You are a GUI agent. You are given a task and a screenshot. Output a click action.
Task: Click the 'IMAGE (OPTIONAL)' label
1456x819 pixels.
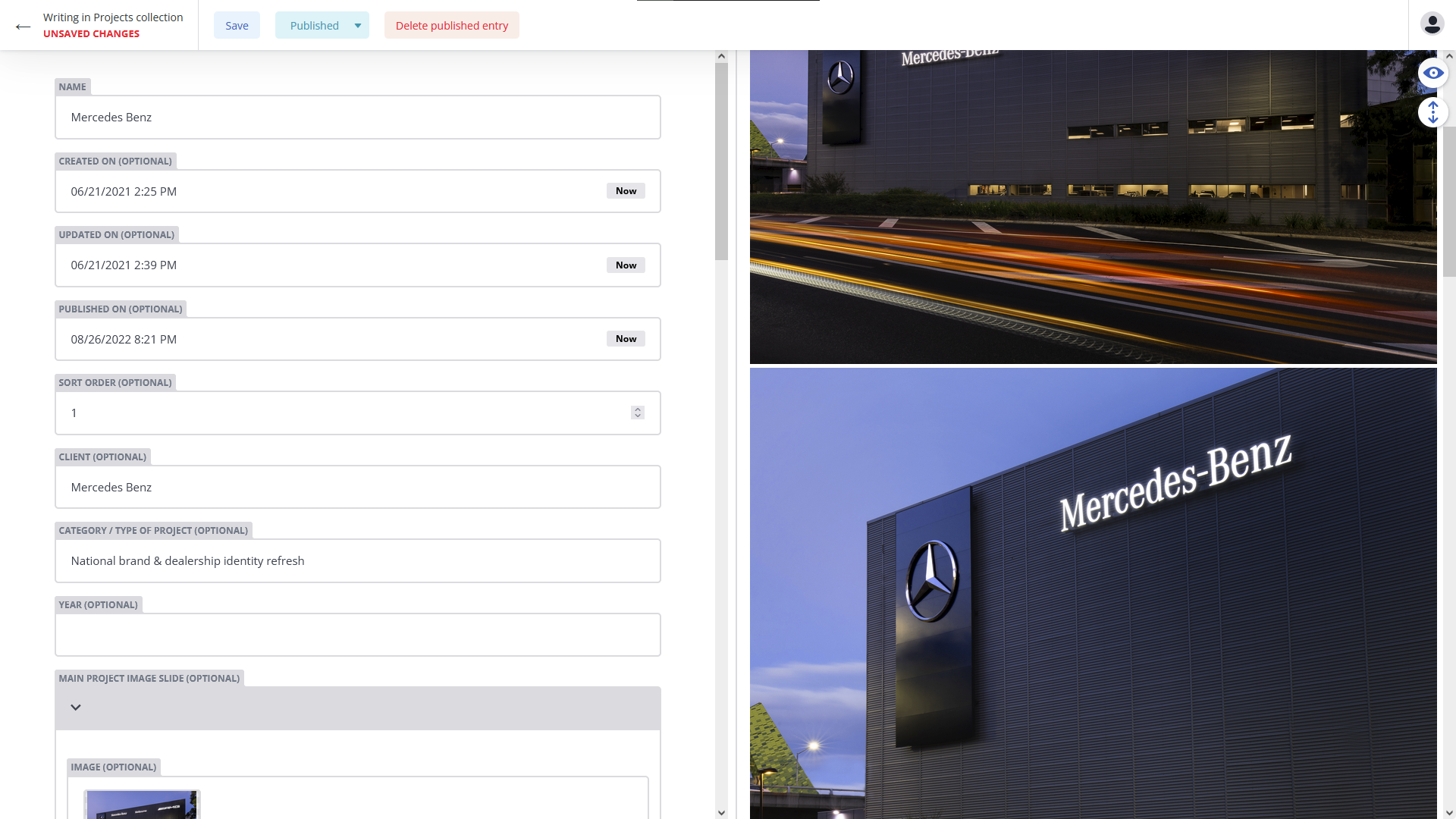point(114,767)
